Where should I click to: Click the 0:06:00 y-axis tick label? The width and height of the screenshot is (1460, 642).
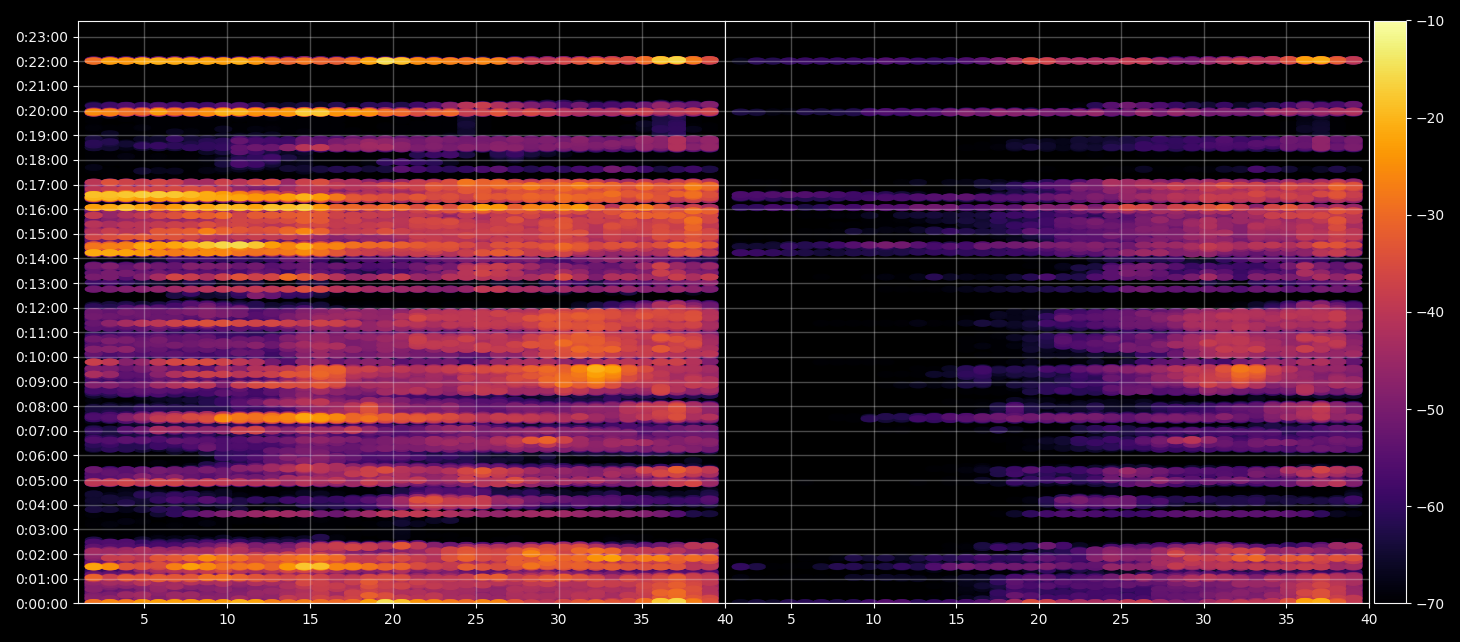pyautogui.click(x=42, y=456)
